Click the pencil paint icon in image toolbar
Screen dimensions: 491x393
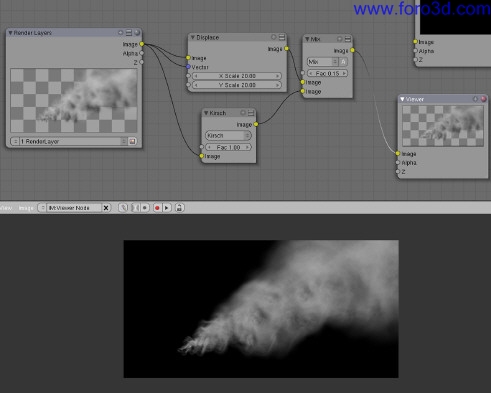coord(123,208)
